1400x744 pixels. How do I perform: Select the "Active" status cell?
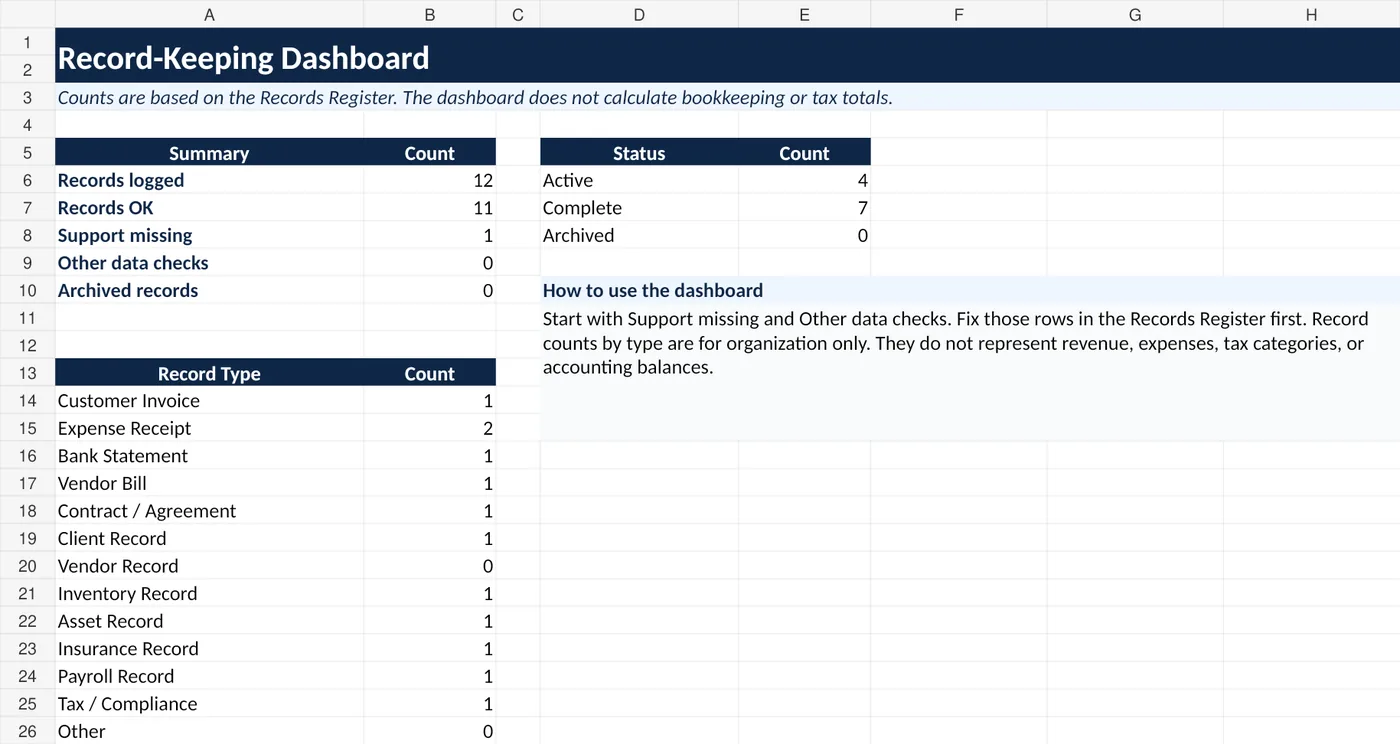(x=639, y=180)
